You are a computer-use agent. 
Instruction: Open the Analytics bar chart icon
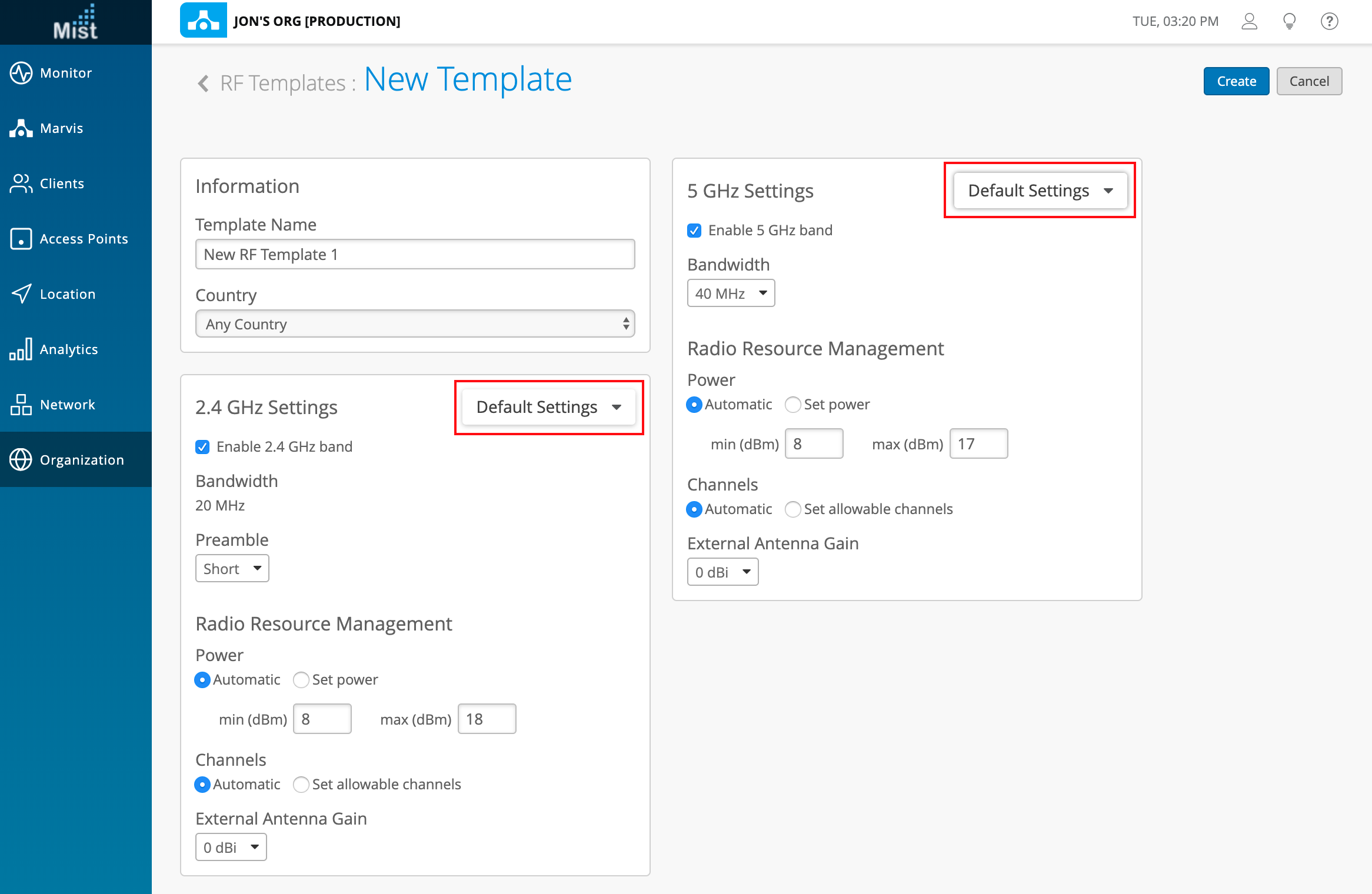[x=21, y=349]
